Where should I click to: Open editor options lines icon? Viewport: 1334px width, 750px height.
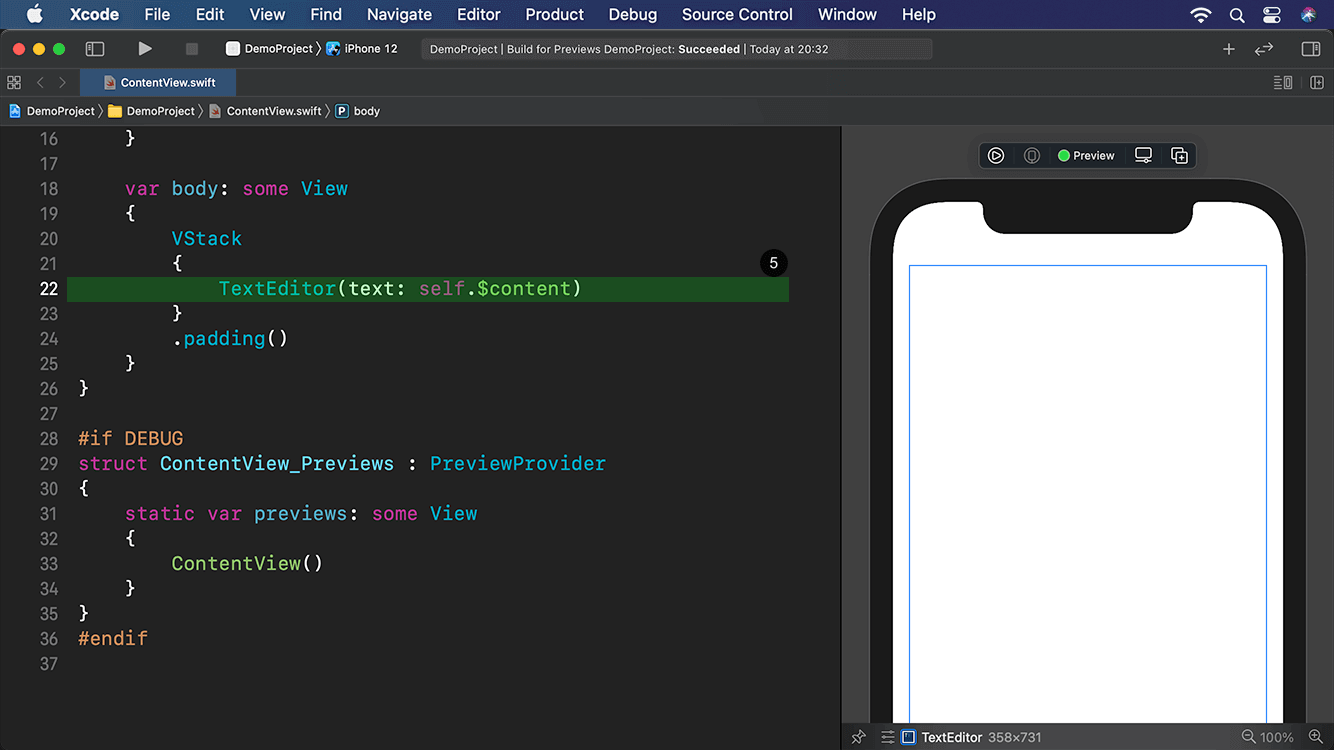1283,82
